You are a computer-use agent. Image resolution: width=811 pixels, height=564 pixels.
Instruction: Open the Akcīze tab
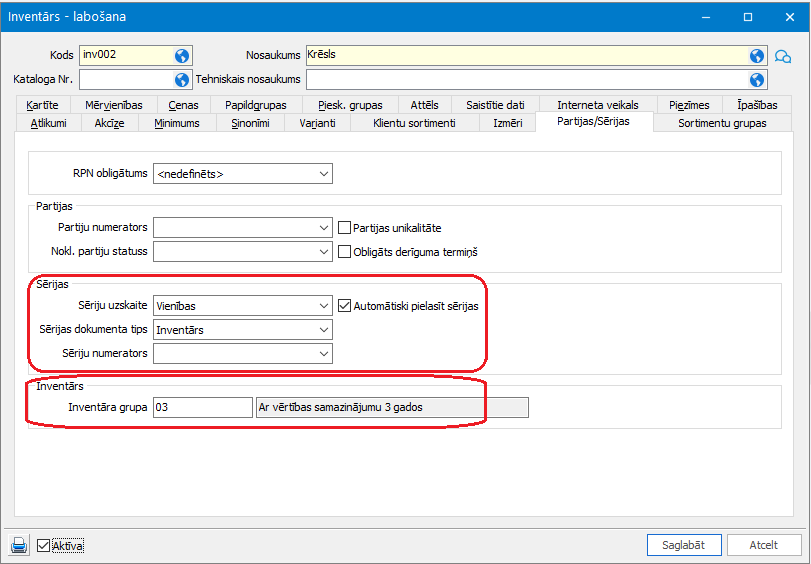109,123
